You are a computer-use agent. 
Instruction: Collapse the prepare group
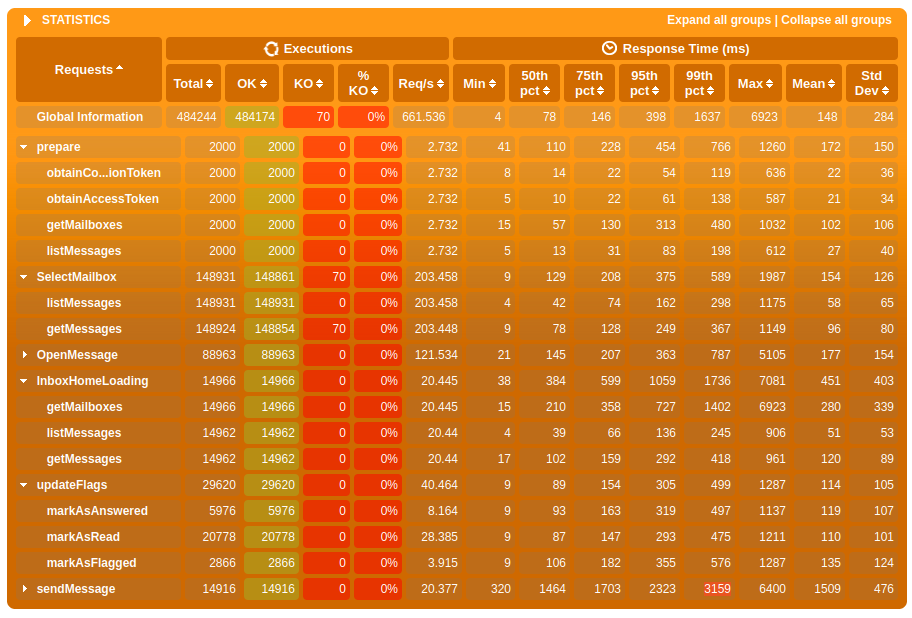[x=24, y=147]
